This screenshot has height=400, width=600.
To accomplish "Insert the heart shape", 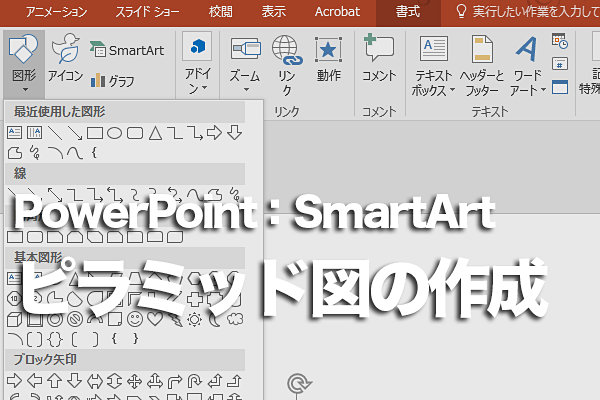I will [x=155, y=318].
